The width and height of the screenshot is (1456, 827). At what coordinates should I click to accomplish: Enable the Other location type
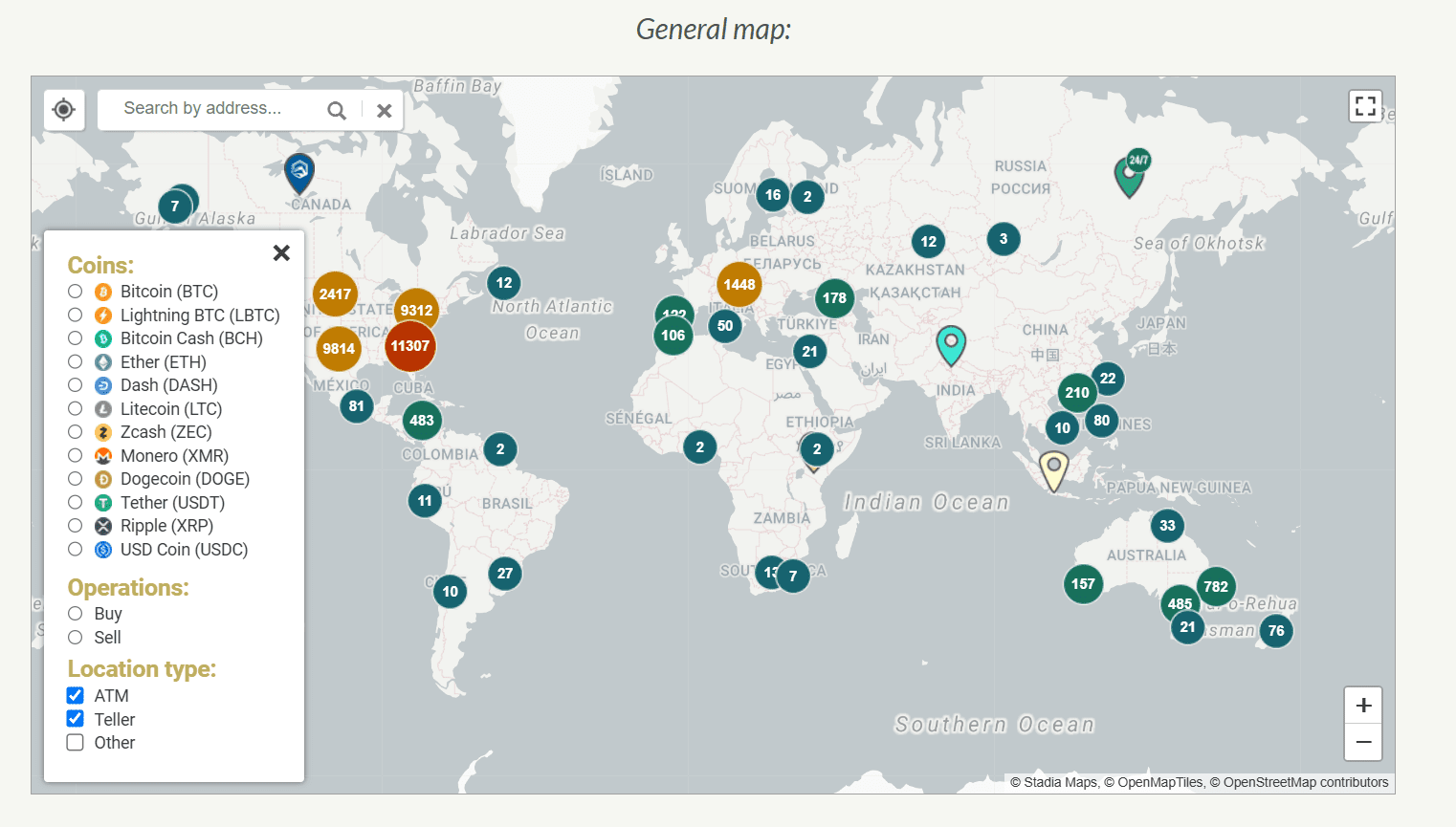[x=75, y=742]
